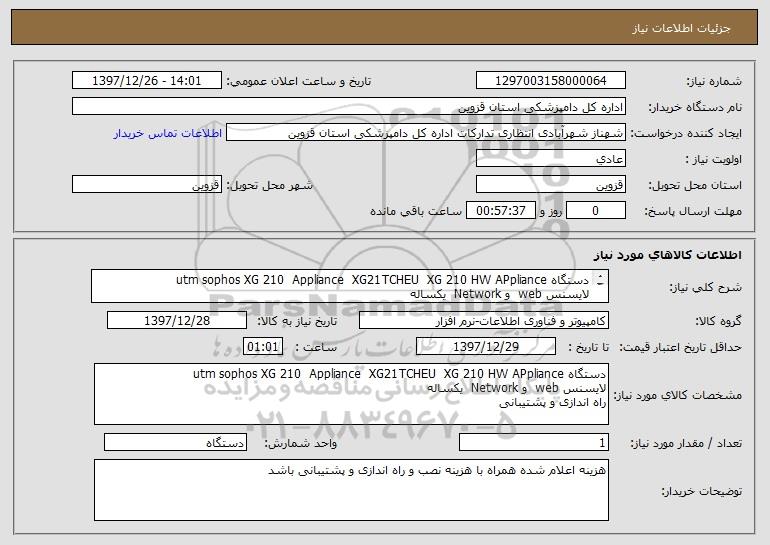Select the need date field 1397/12/28

pyautogui.click(x=177, y=321)
